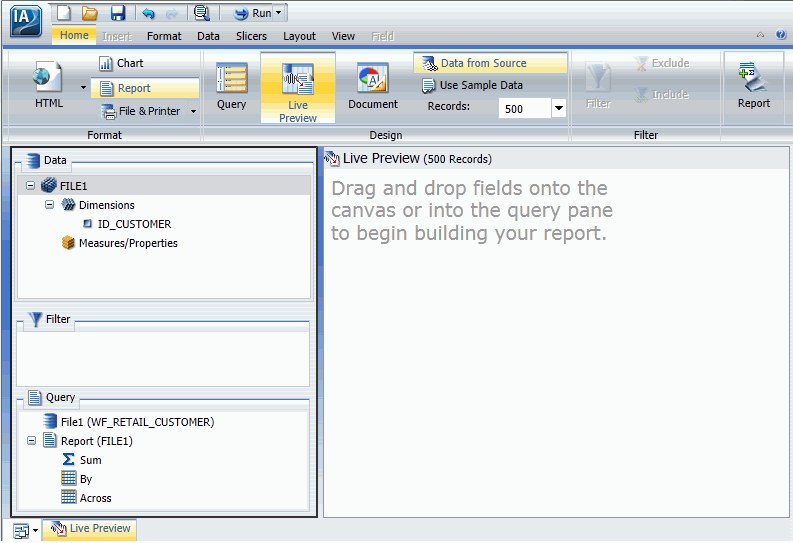The width and height of the screenshot is (793, 543).
Task: Click the Live Preview canvas area text
Action: pos(472,211)
